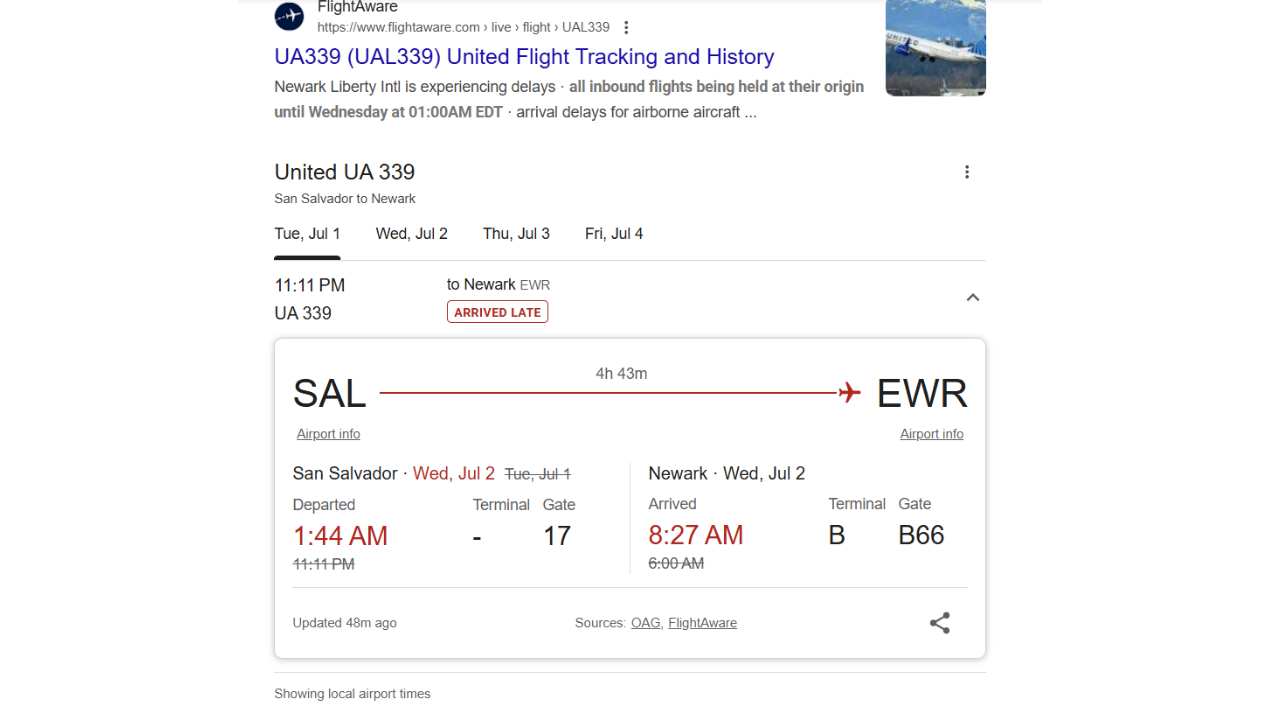Open UA339 United Flight Tracking and History
The height and width of the screenshot is (720, 1280).
(524, 56)
